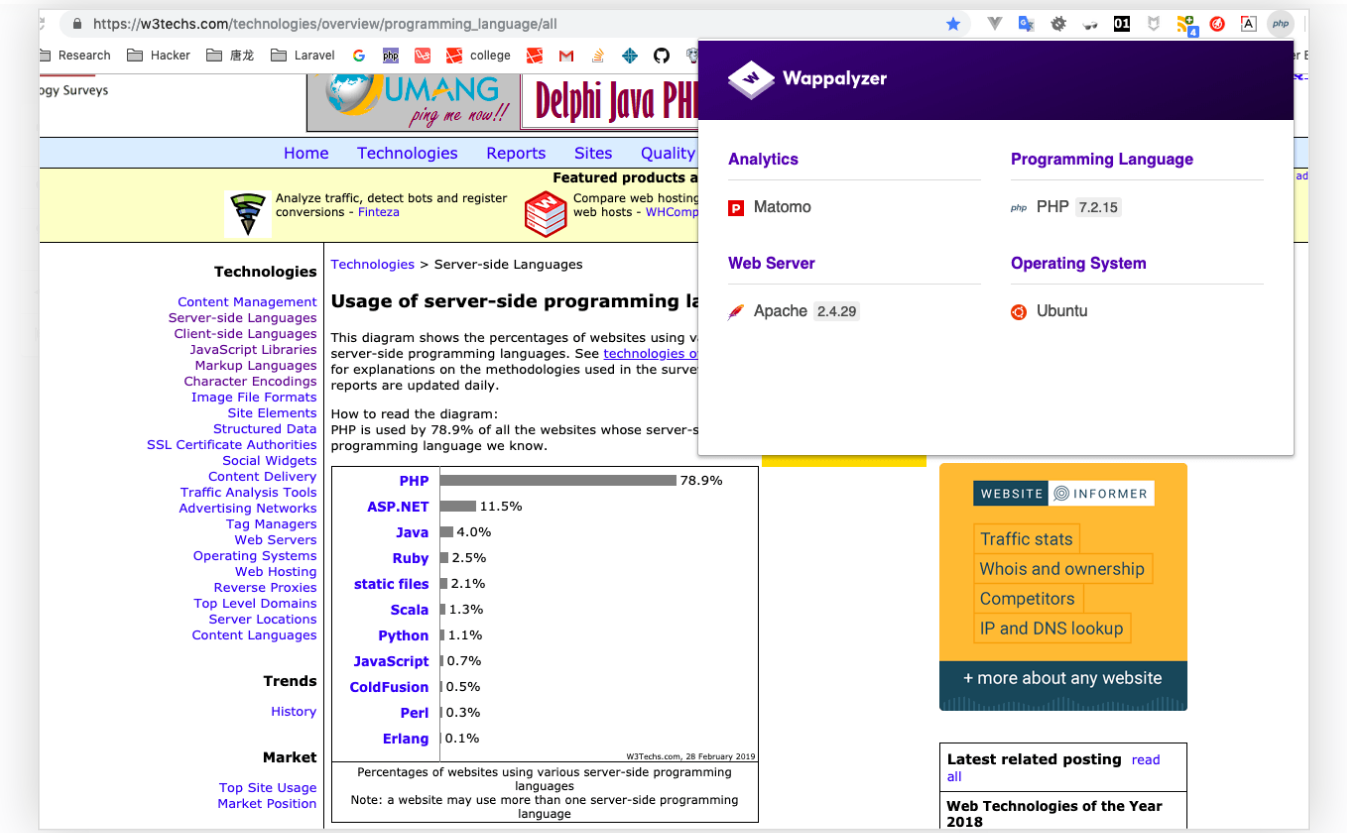
Task: Open the college bookmark
Action: click(478, 56)
